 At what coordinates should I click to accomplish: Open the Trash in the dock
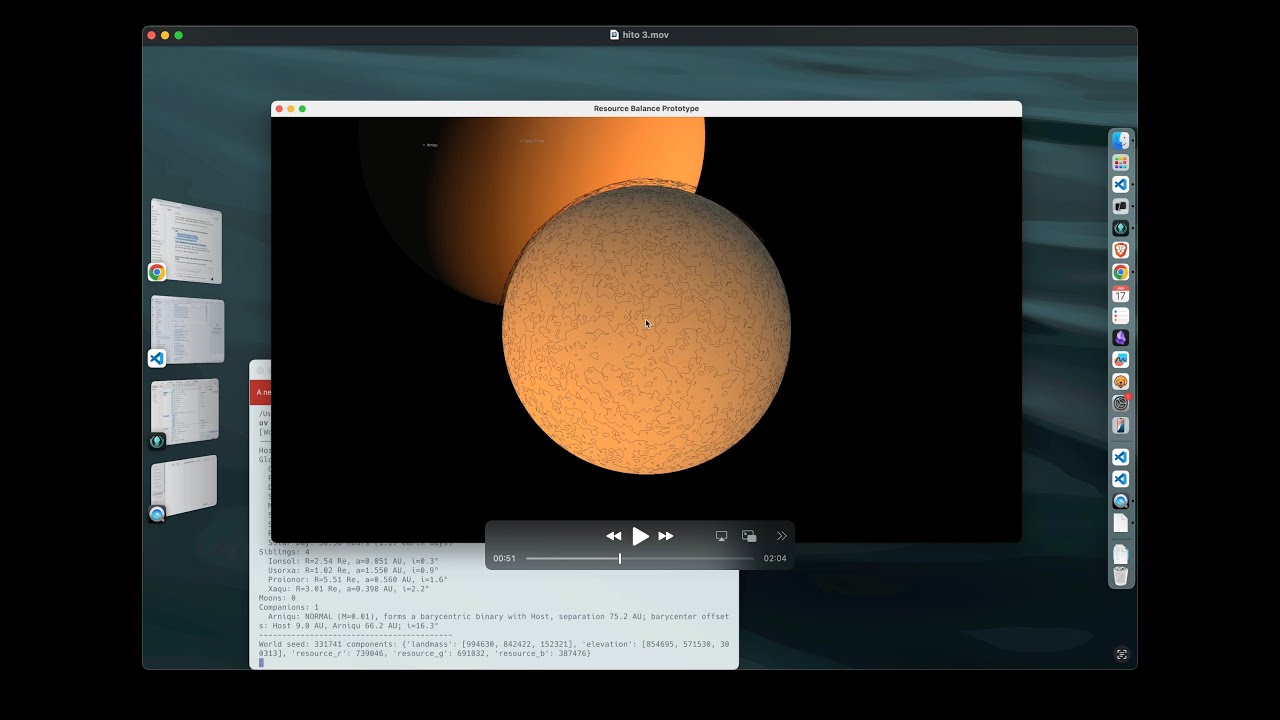tap(1121, 576)
